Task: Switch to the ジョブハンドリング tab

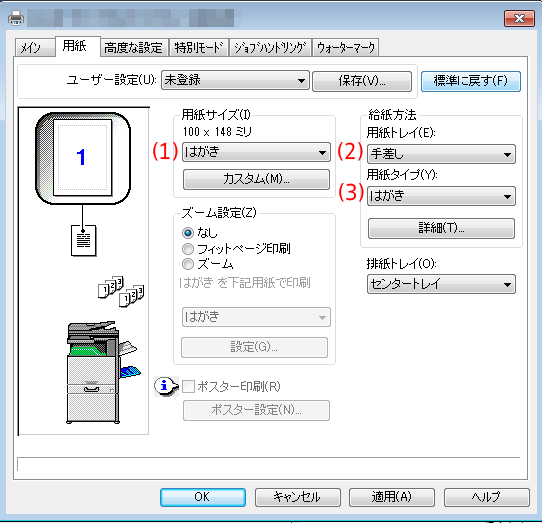Action: (270, 48)
